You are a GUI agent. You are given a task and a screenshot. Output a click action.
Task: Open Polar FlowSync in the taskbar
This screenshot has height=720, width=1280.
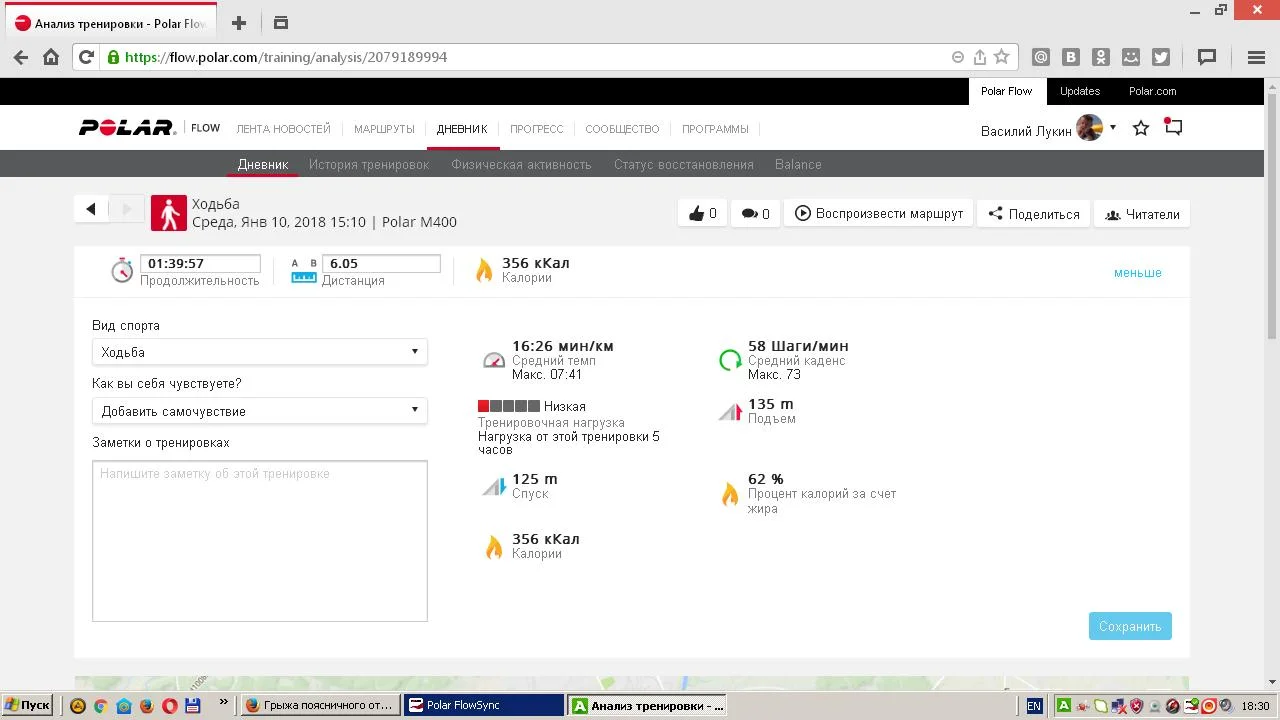[x=484, y=705]
